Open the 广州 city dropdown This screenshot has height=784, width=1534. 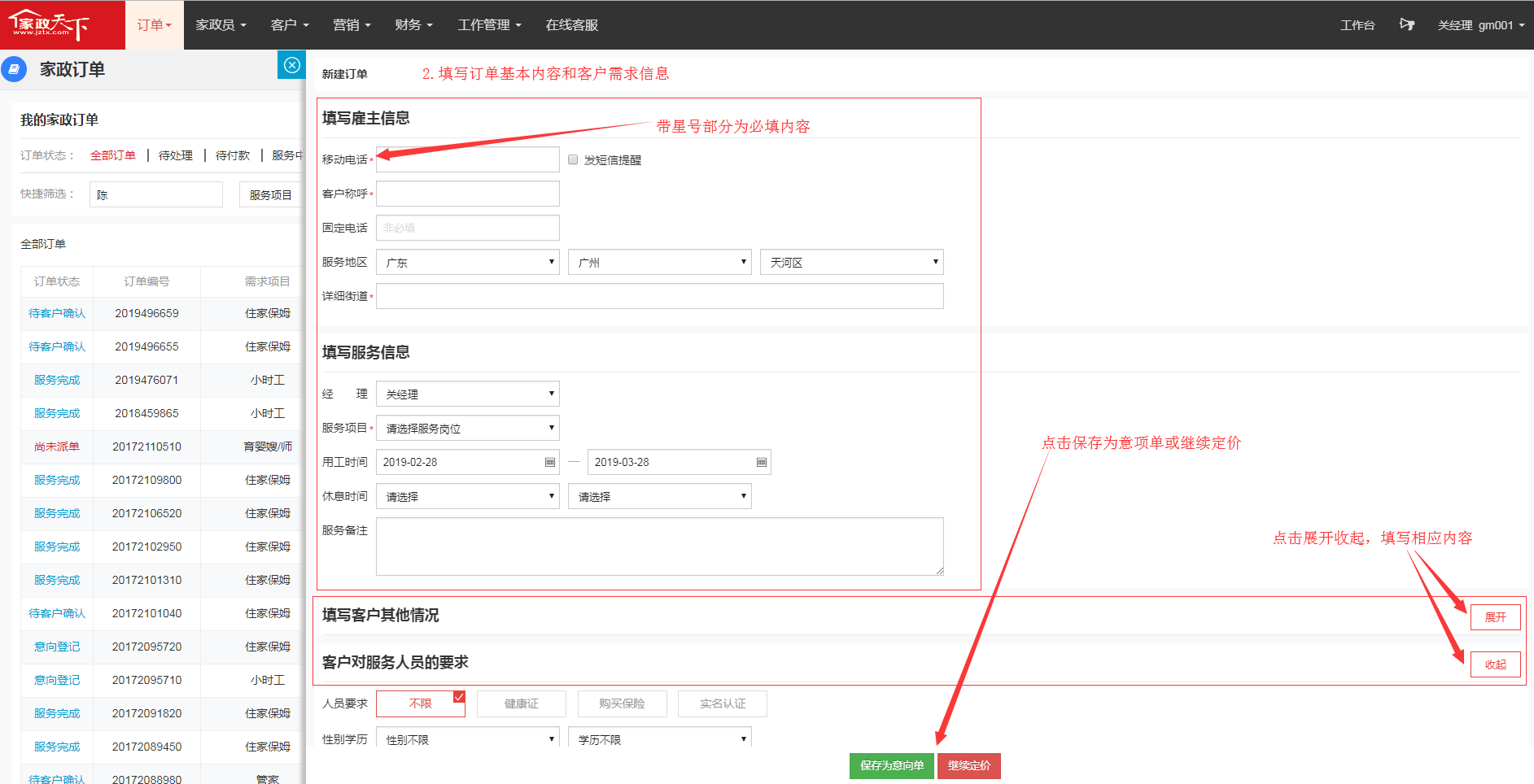660,262
